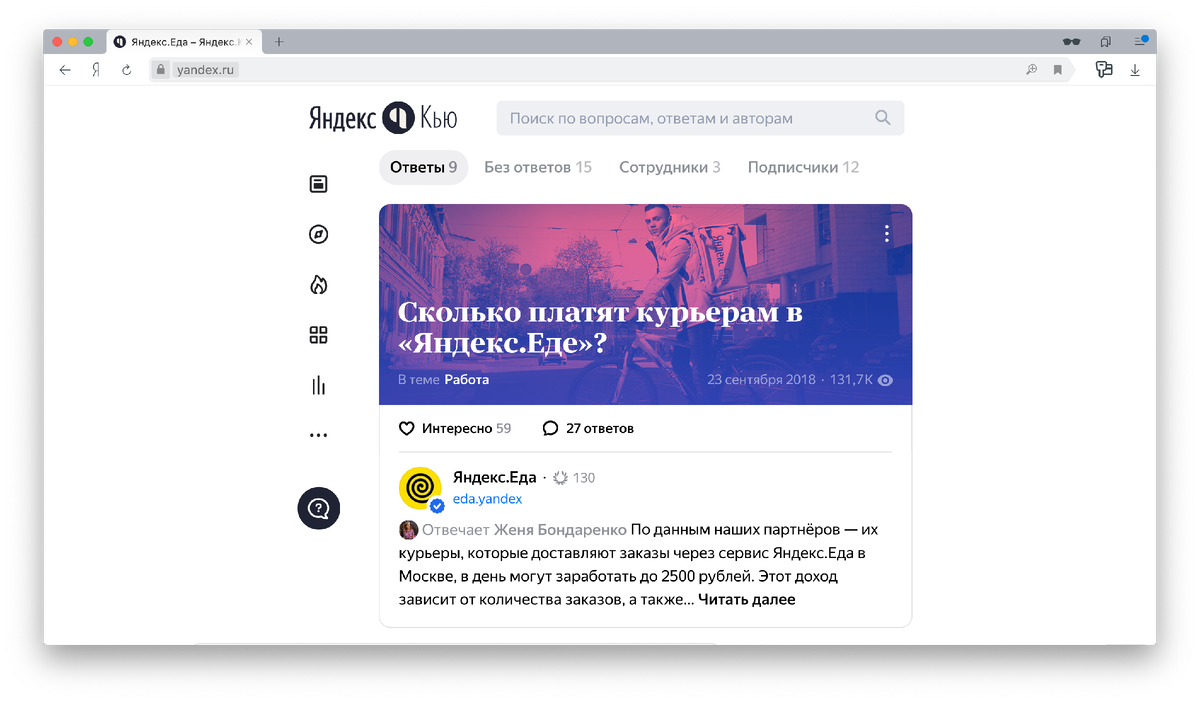Screen dimensions: 1200x702
Task: Expand the answer with Читать далее
Action: point(747,600)
